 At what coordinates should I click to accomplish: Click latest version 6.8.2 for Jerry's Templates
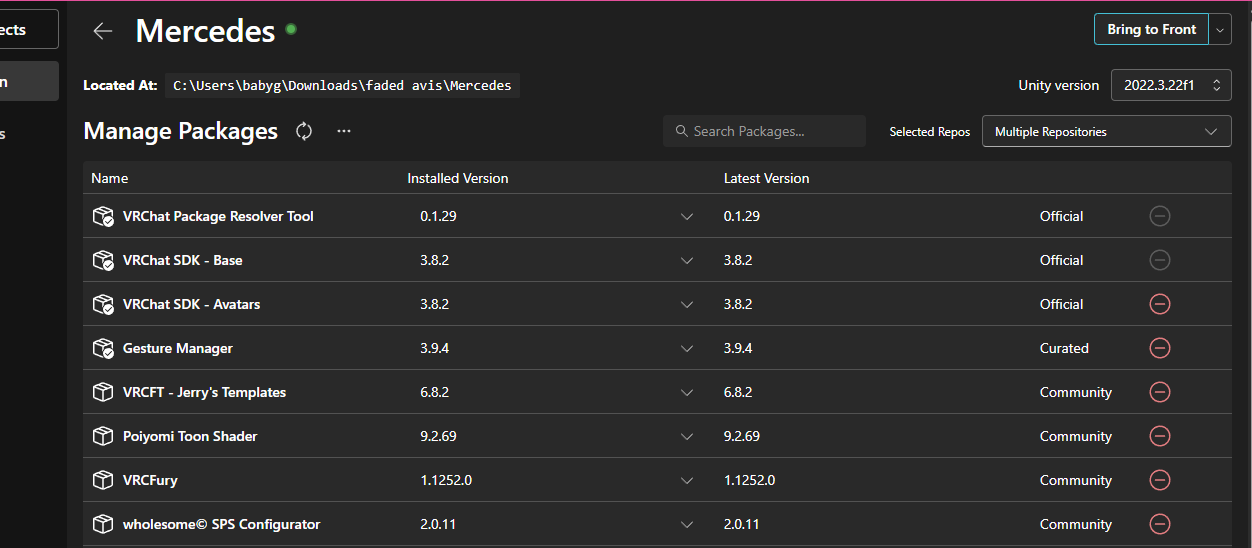[x=738, y=392]
